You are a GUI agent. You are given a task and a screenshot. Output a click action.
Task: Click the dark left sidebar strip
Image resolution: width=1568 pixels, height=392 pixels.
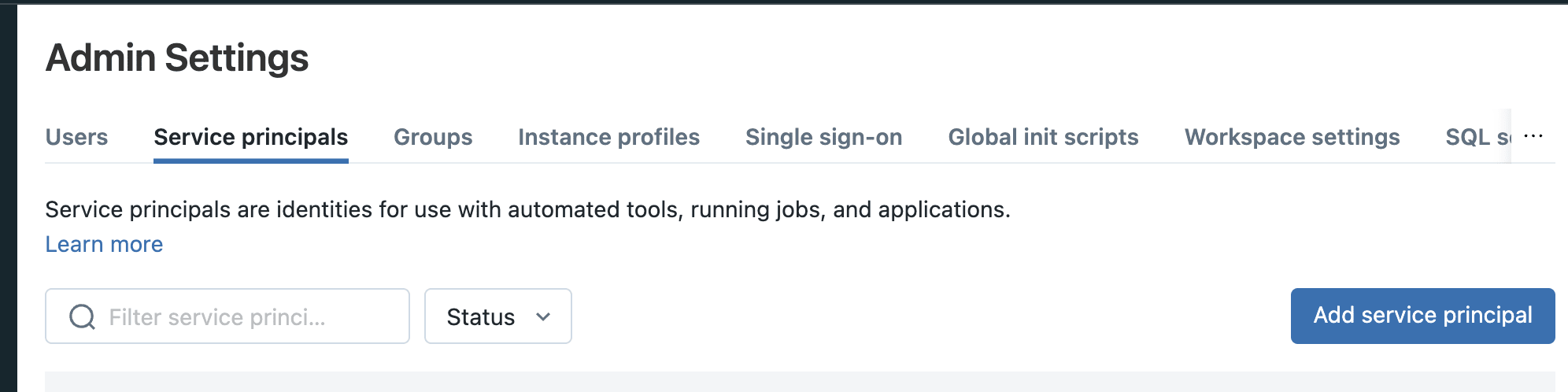coord(8,197)
